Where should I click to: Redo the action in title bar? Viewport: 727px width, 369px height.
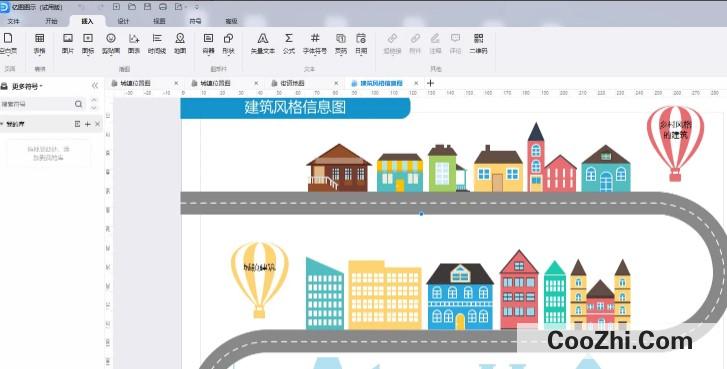point(100,7)
